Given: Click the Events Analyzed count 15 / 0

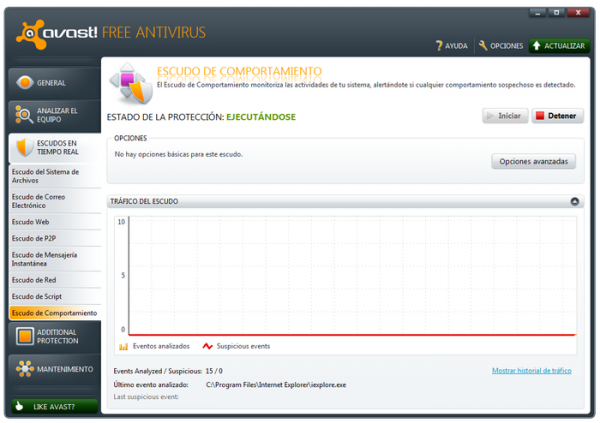Looking at the screenshot, I should (214, 371).
